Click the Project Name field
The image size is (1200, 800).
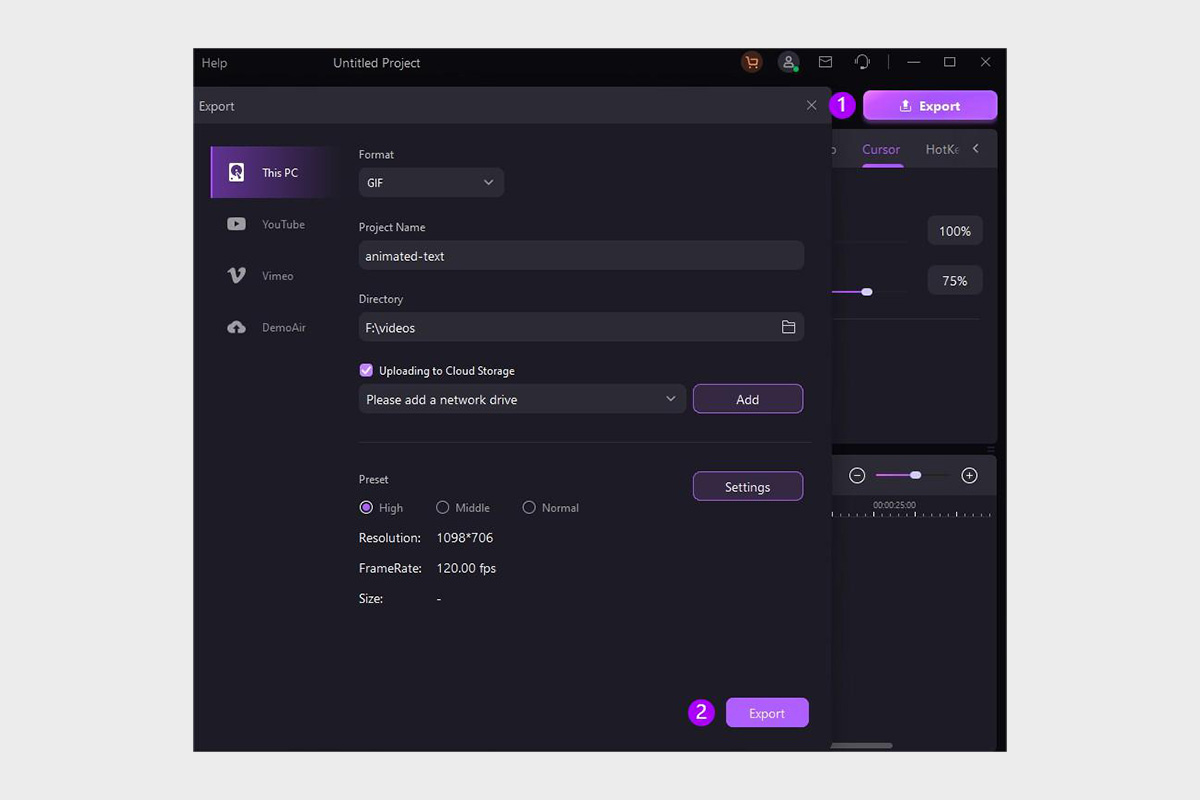(x=581, y=255)
